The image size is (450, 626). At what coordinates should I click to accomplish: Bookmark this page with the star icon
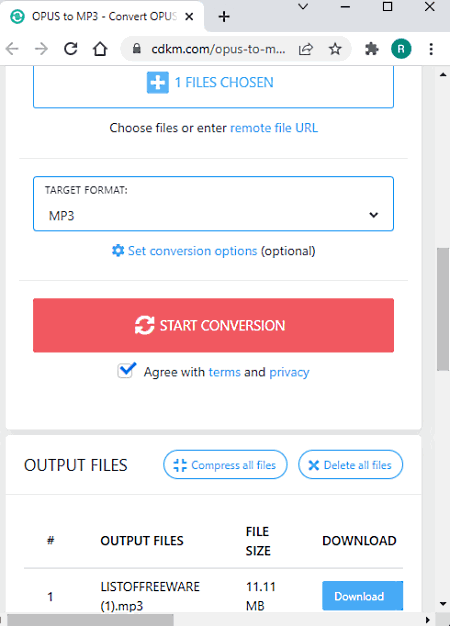pyautogui.click(x=335, y=49)
